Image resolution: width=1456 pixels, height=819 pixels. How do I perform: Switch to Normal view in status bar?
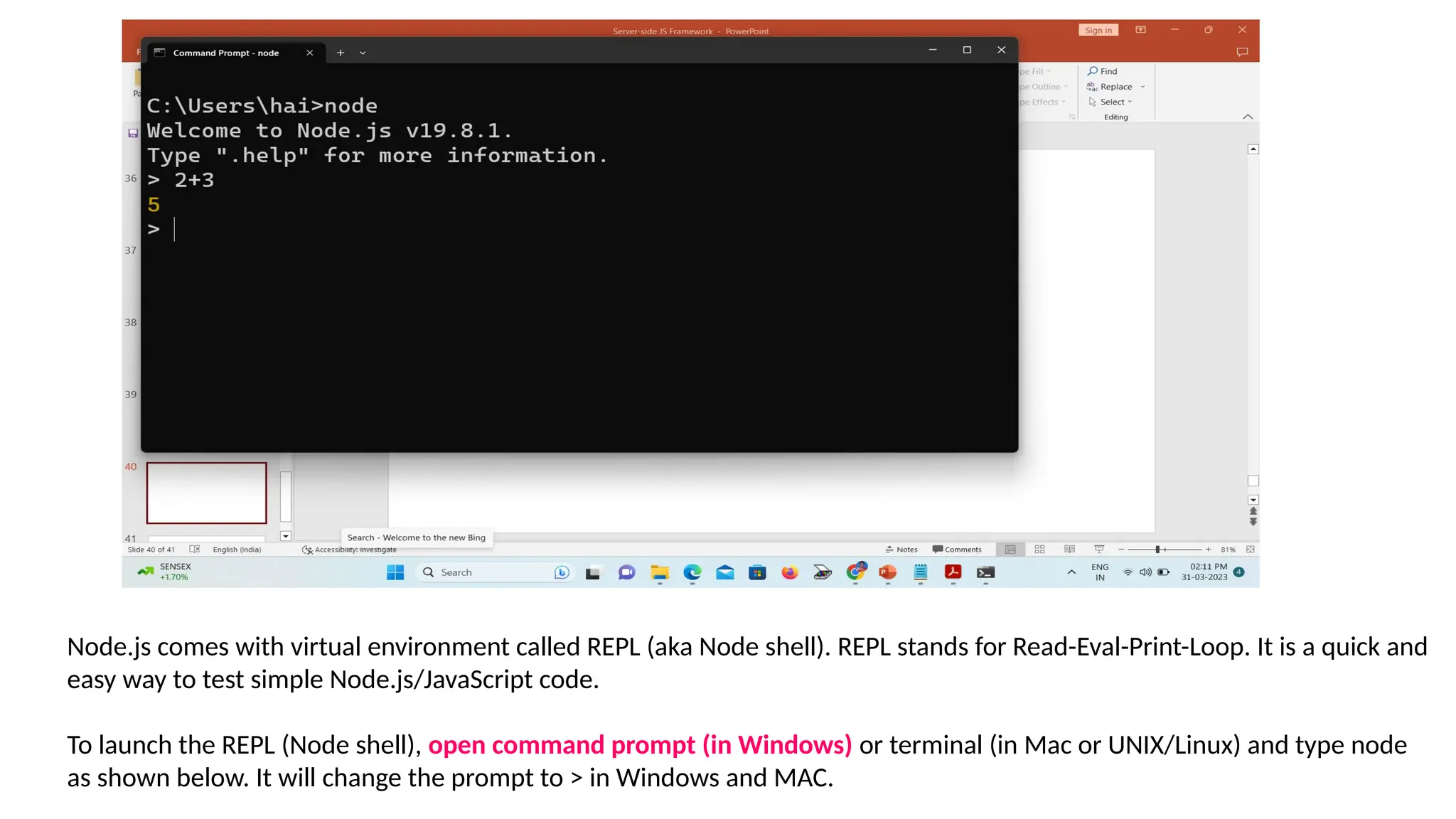[x=1010, y=550]
